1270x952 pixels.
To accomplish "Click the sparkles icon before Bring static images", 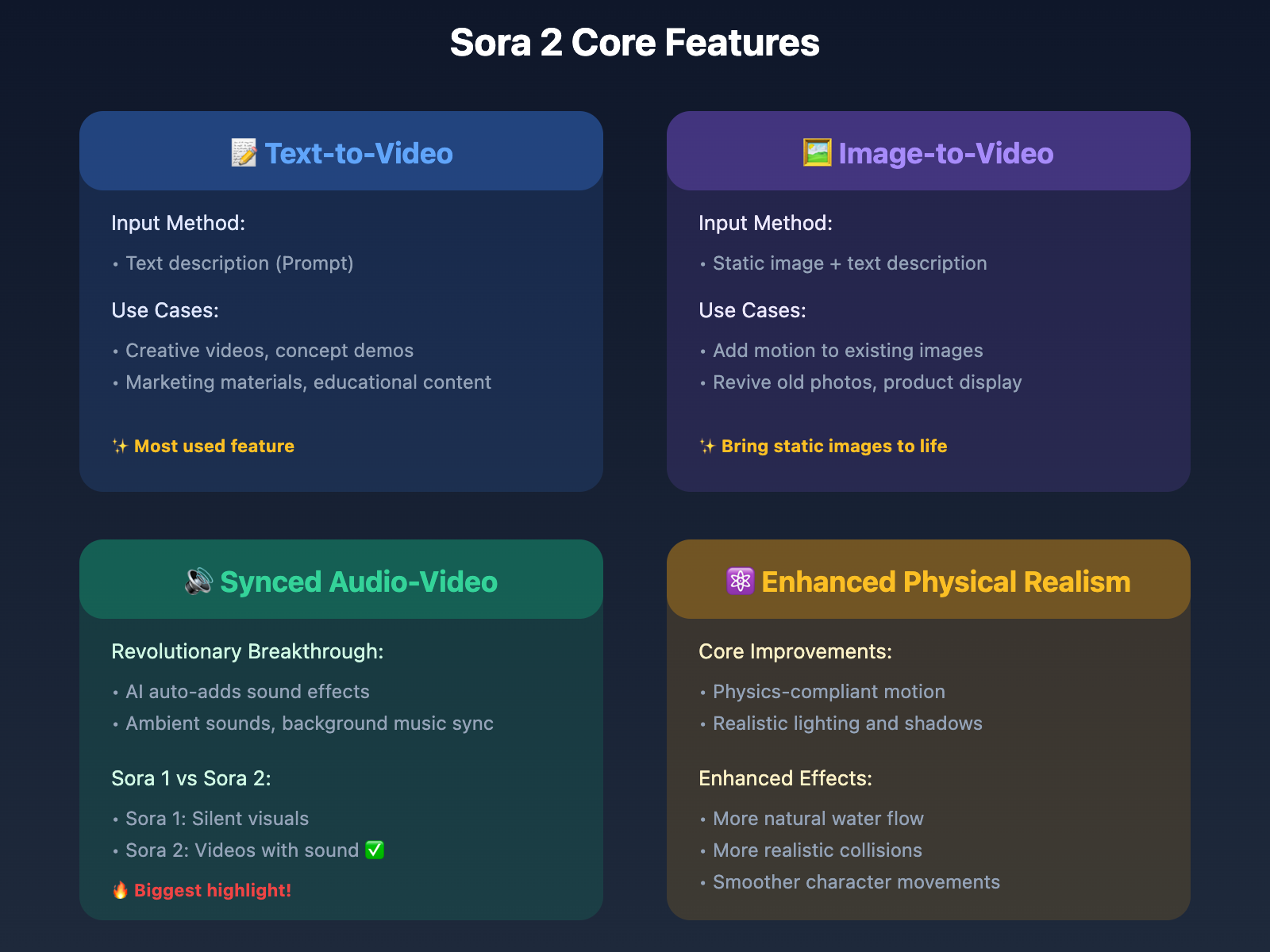I will 707,447.
